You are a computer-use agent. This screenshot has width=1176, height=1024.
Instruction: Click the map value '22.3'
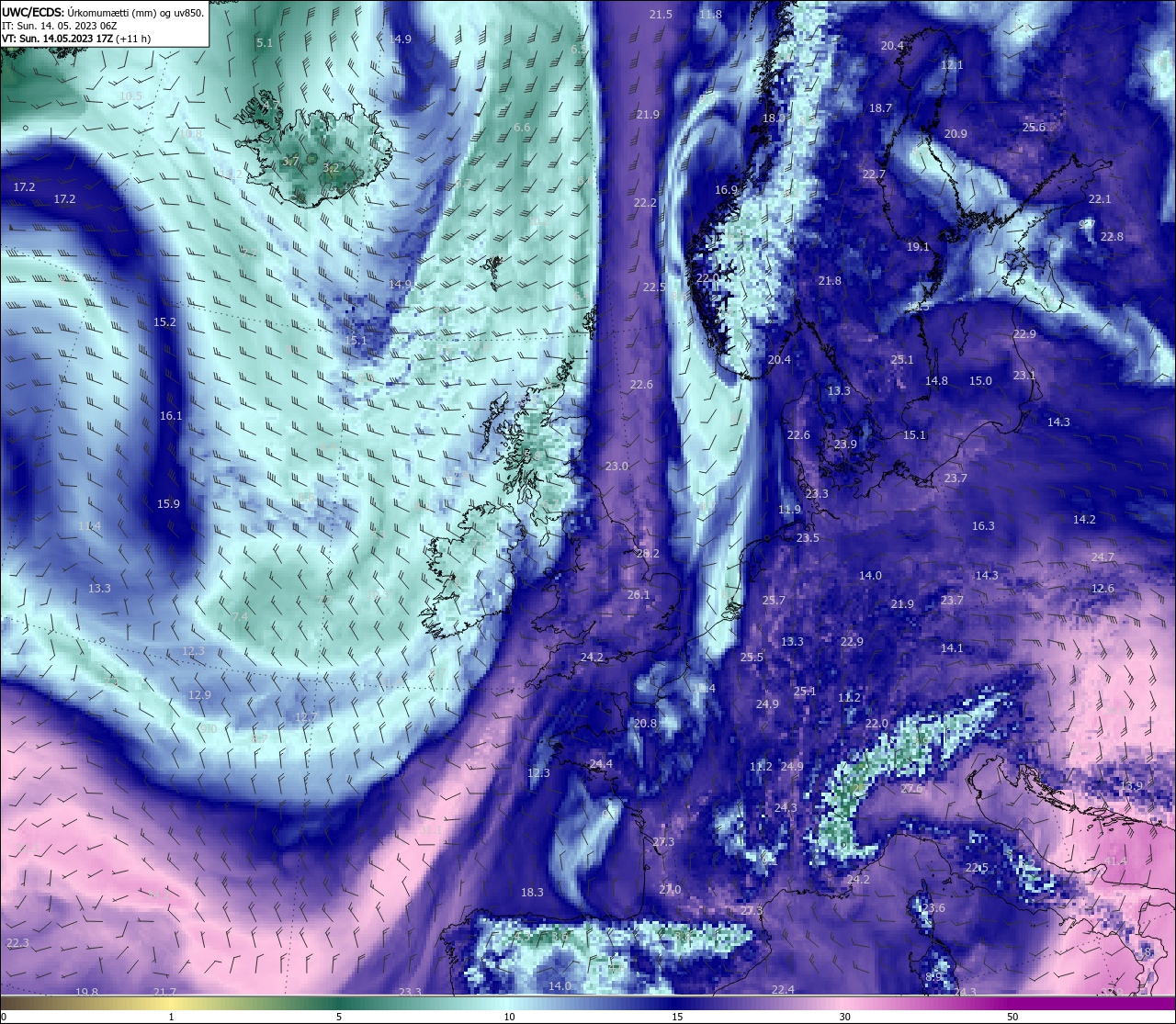17,943
